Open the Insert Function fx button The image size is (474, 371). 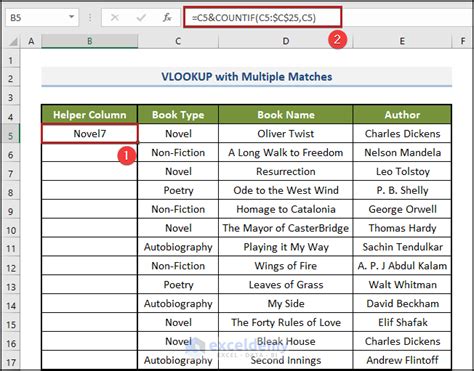tap(167, 17)
